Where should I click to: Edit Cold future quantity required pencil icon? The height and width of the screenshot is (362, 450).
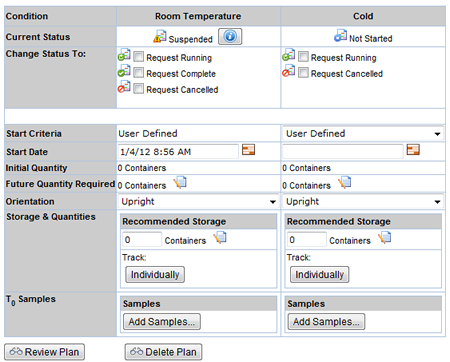tap(345, 183)
